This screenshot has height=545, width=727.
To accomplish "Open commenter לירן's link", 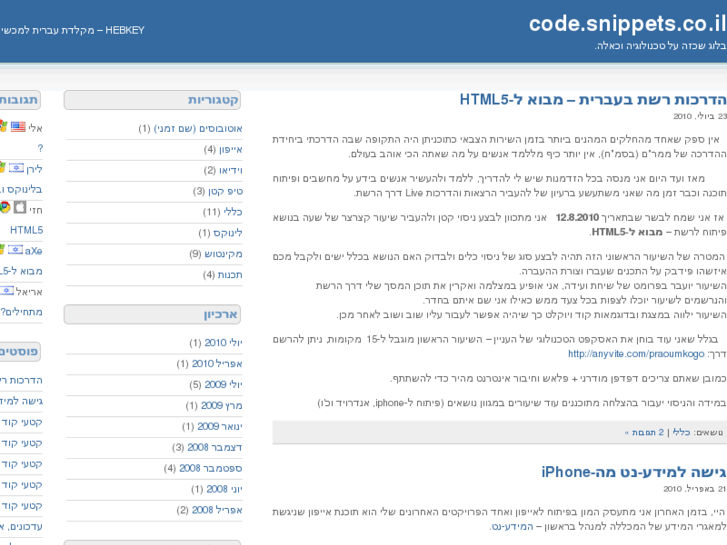I will click(x=34, y=169).
